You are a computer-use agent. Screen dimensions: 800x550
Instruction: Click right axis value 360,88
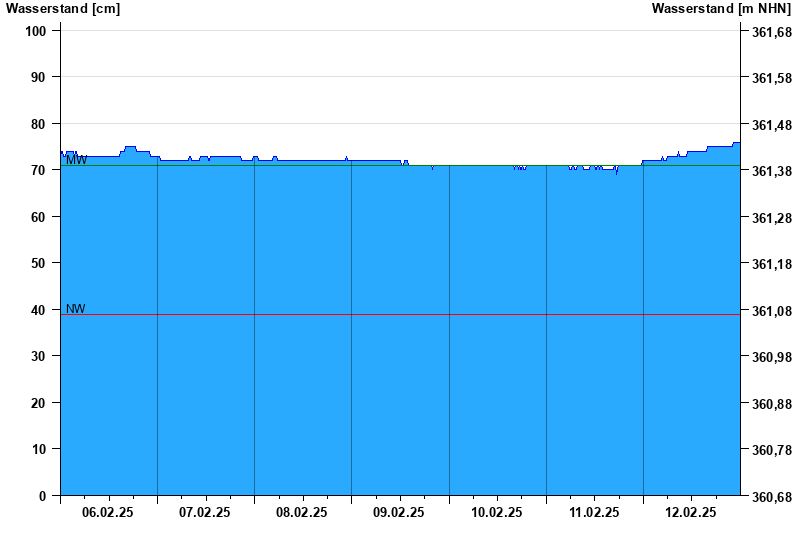772,404
